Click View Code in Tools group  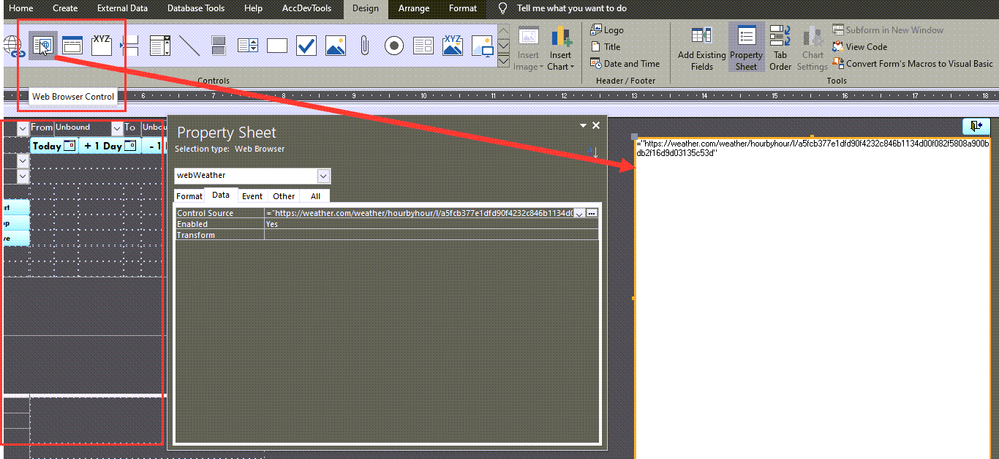coord(859,47)
